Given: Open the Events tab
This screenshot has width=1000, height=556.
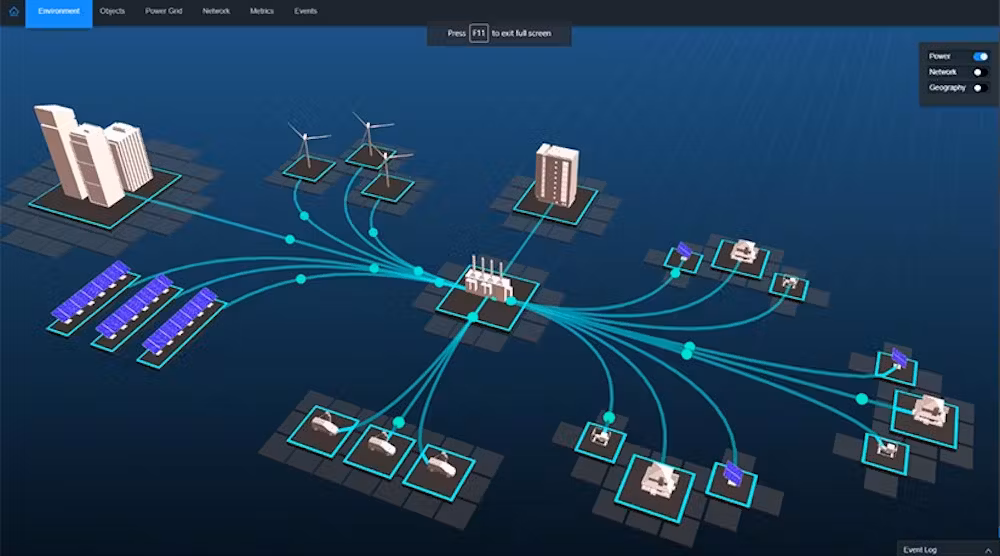Looking at the screenshot, I should coord(305,11).
